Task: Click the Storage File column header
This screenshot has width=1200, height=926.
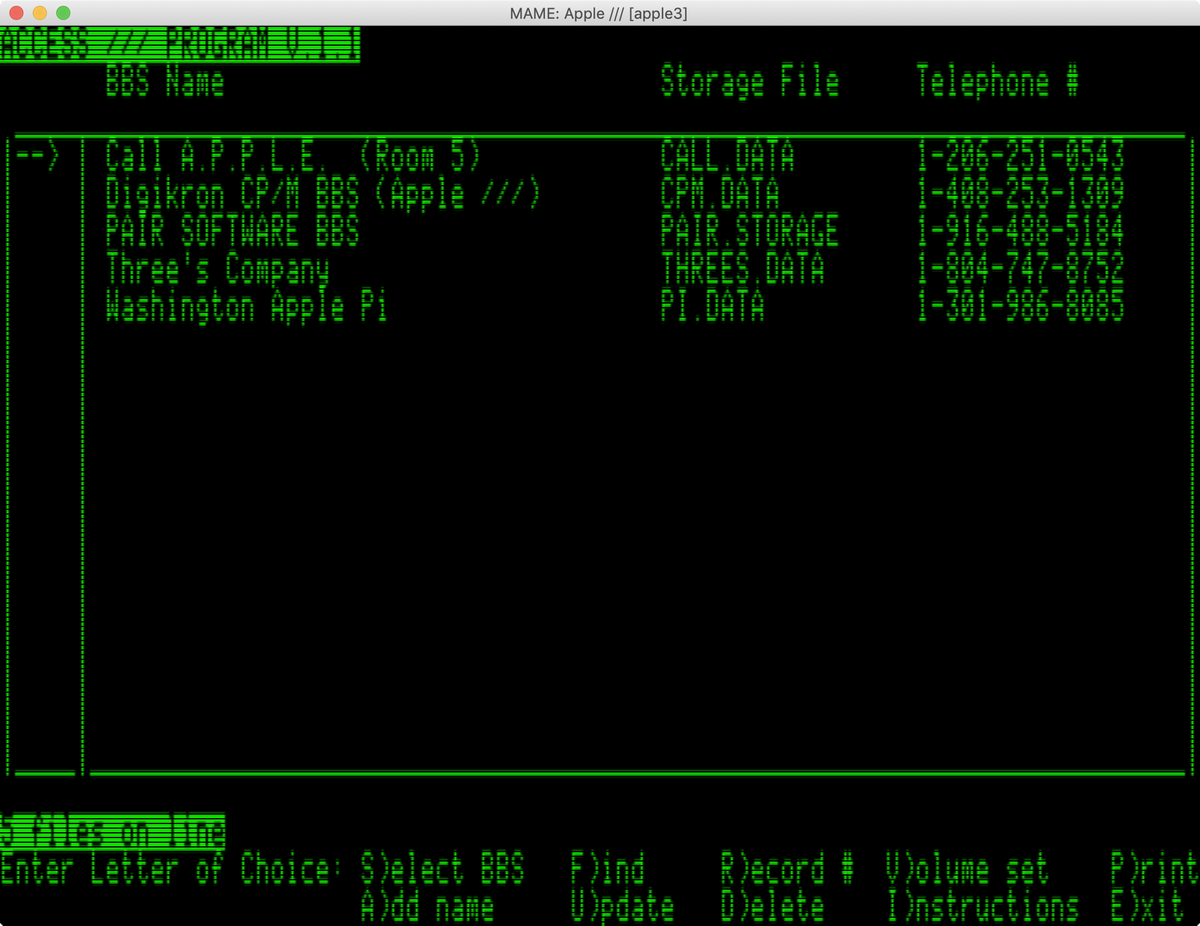Action: coord(750,82)
